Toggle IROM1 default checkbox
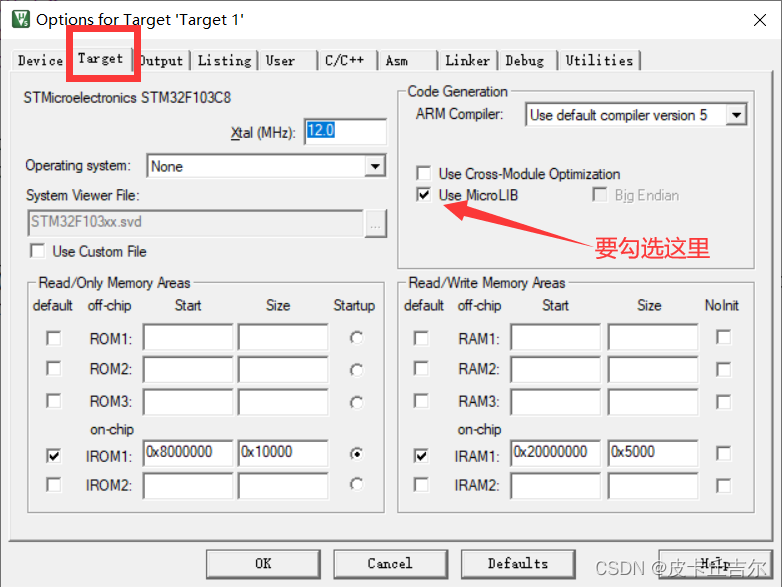The image size is (782, 587). tap(53, 455)
